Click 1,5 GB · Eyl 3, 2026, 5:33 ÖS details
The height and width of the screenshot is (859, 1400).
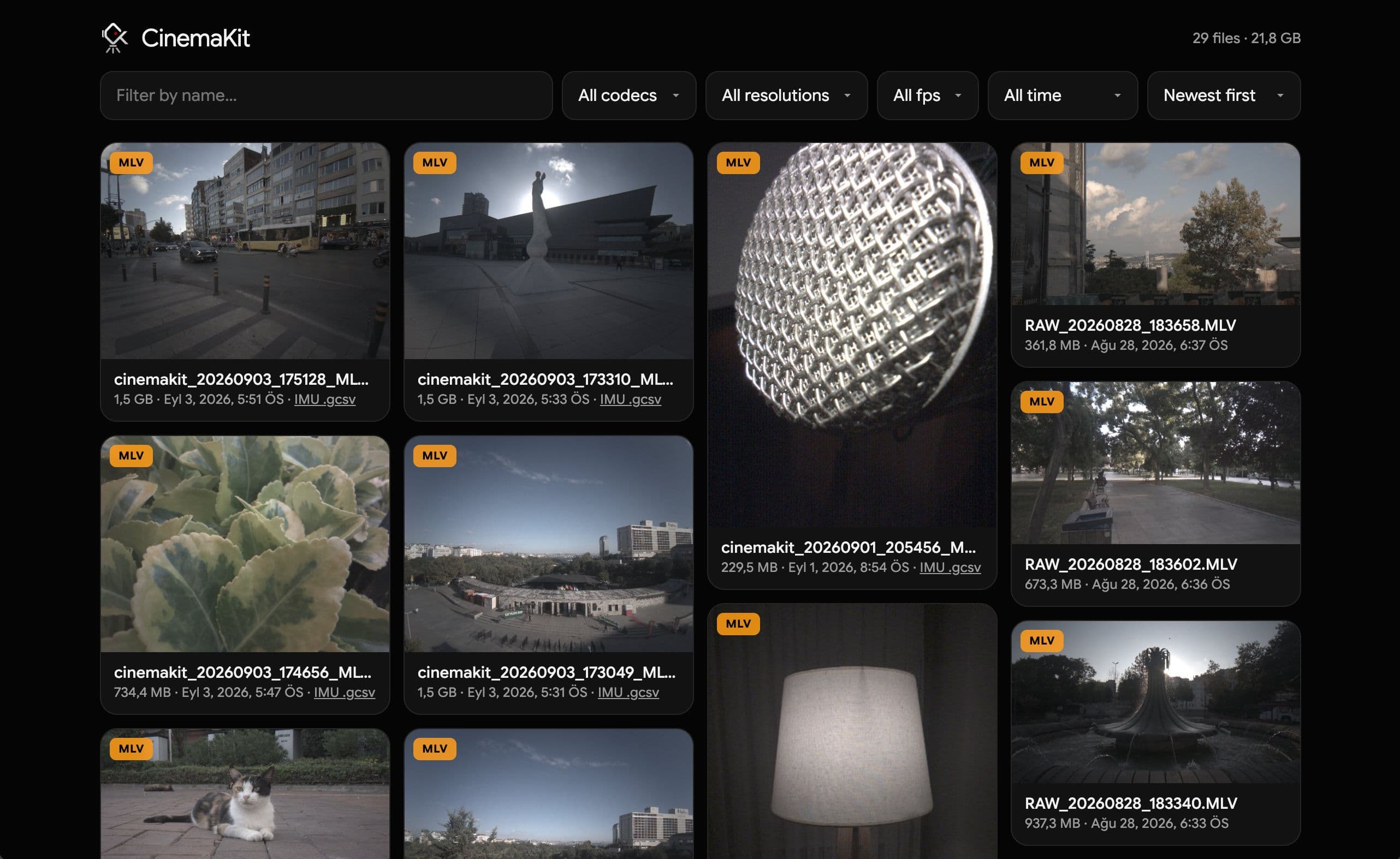pos(503,399)
